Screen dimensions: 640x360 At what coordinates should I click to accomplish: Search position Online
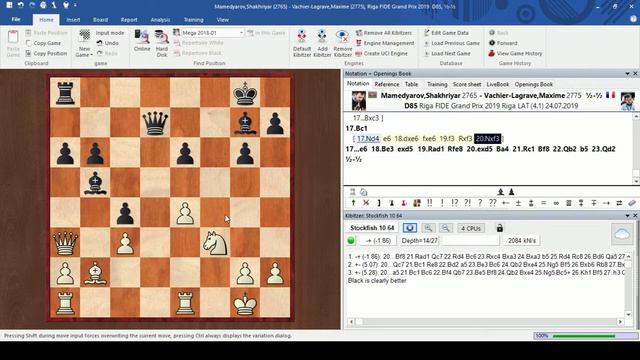point(142,40)
